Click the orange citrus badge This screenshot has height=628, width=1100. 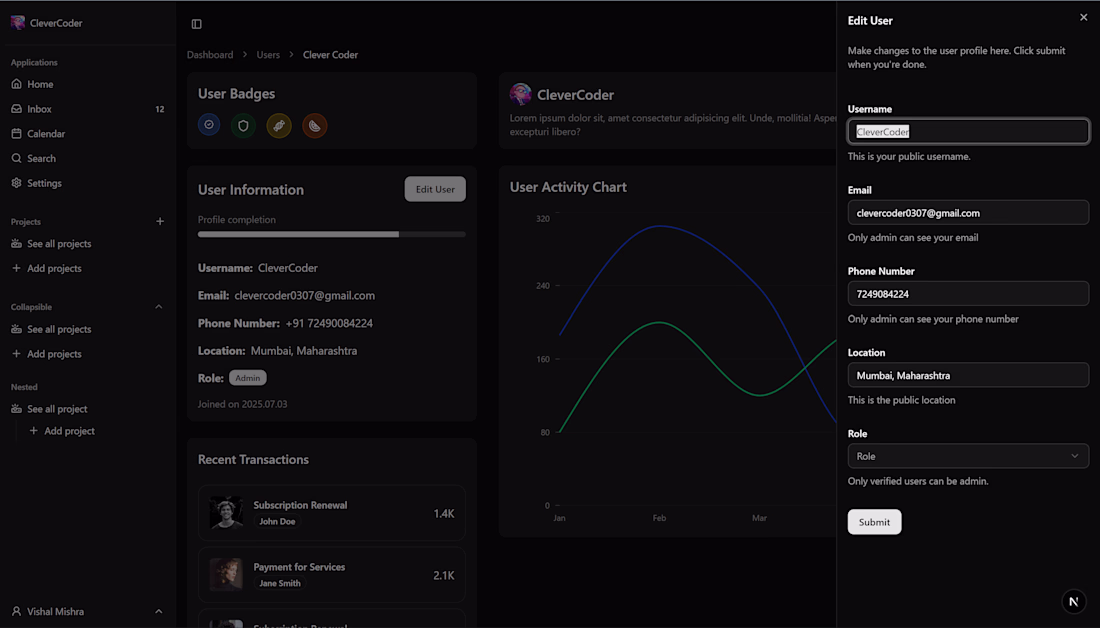coord(314,126)
